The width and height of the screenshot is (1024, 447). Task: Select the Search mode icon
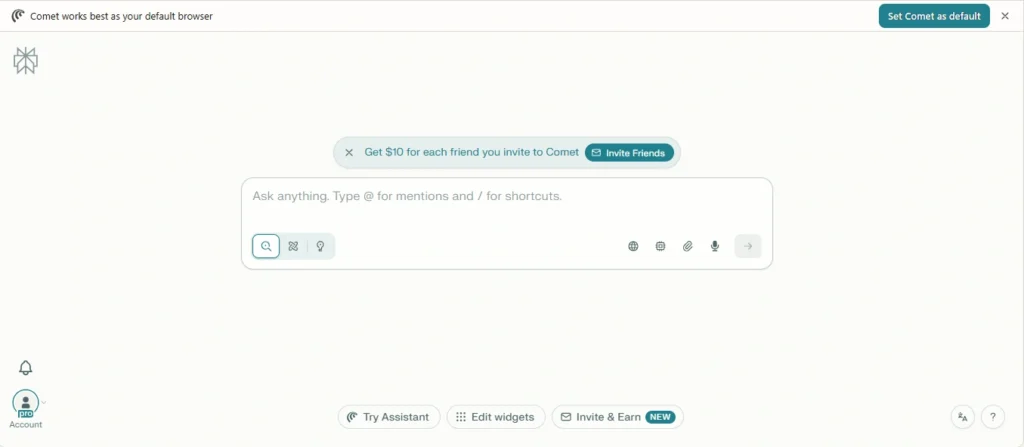tap(266, 246)
